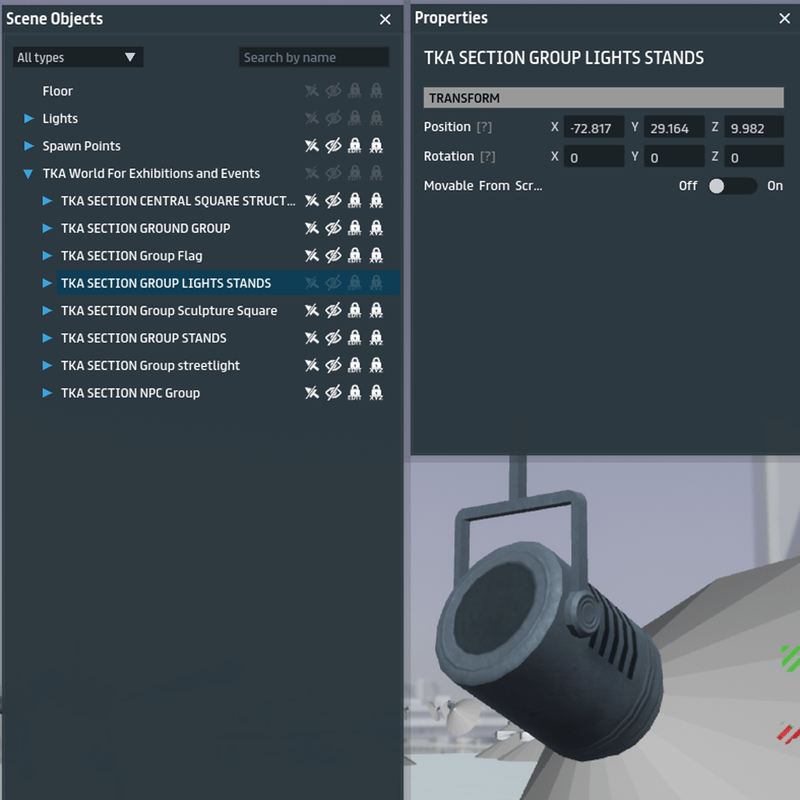Open the All types filter dropdown

coord(77,58)
